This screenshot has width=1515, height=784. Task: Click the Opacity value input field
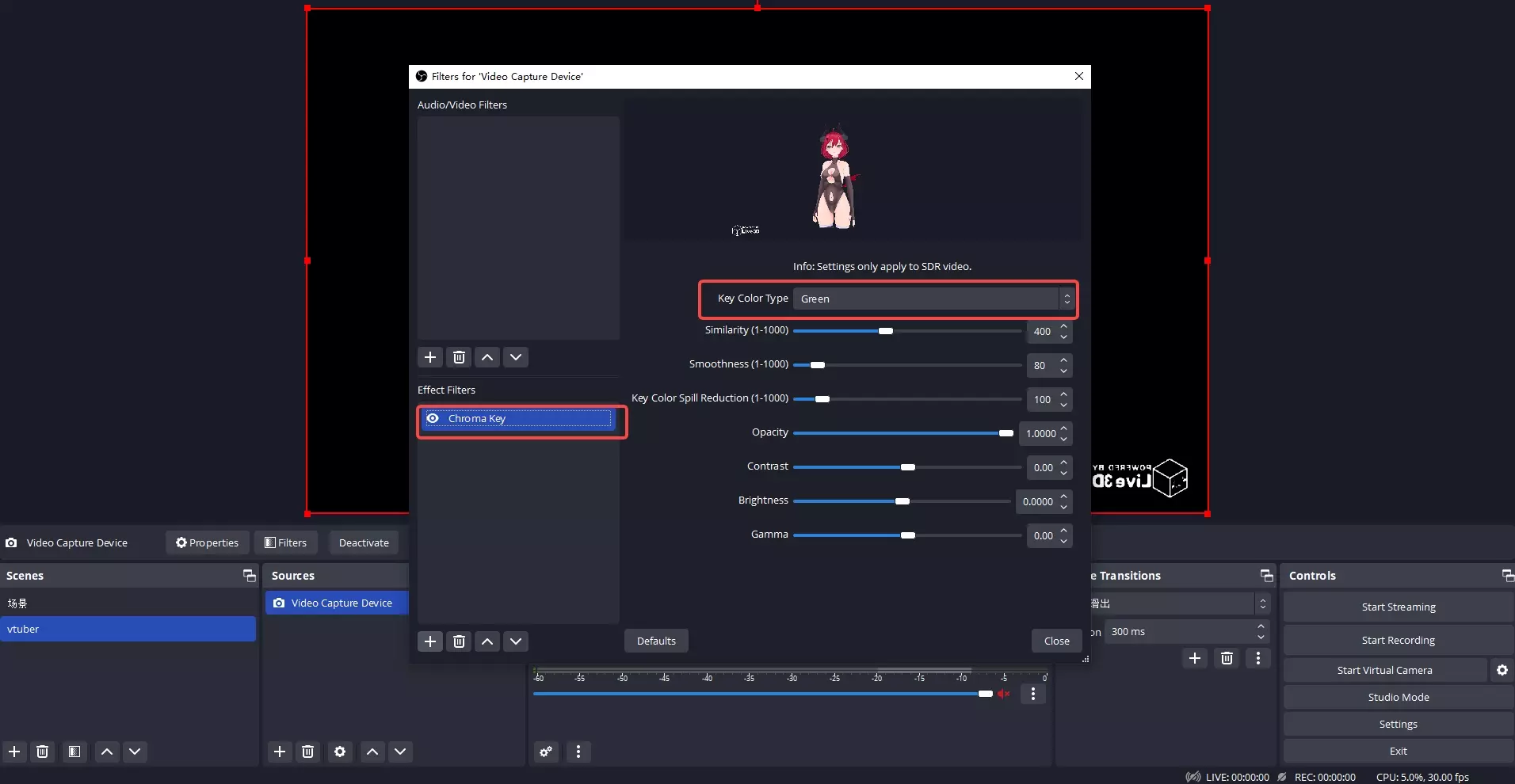[x=1040, y=433]
